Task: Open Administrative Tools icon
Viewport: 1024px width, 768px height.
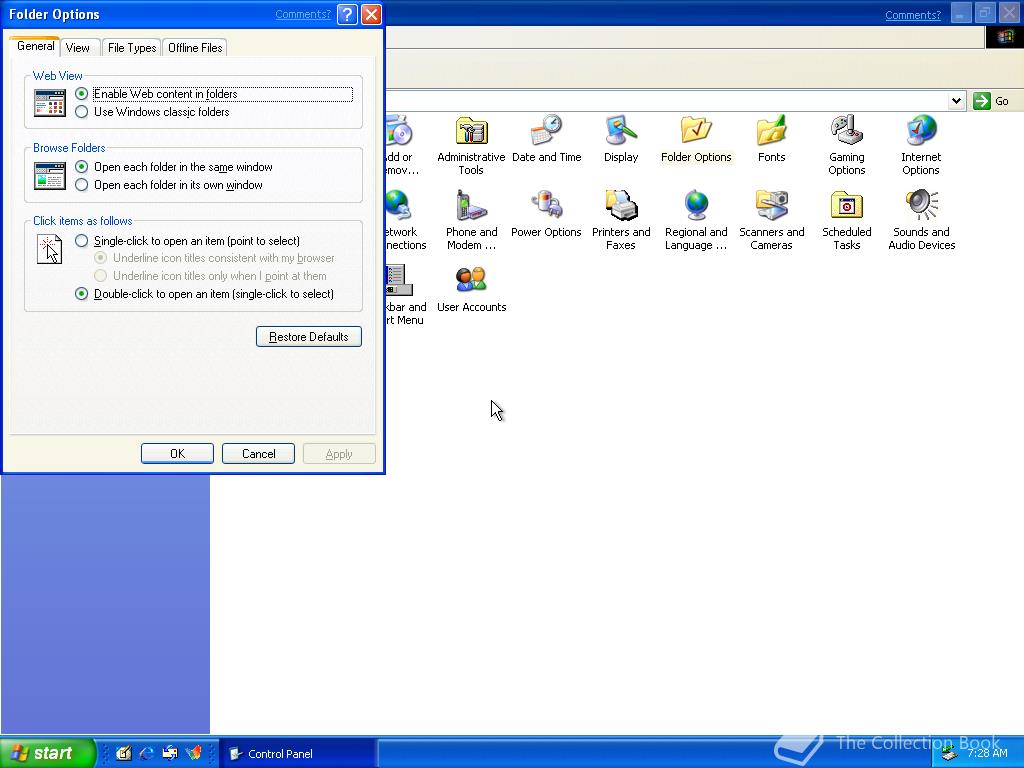Action: tap(471, 145)
